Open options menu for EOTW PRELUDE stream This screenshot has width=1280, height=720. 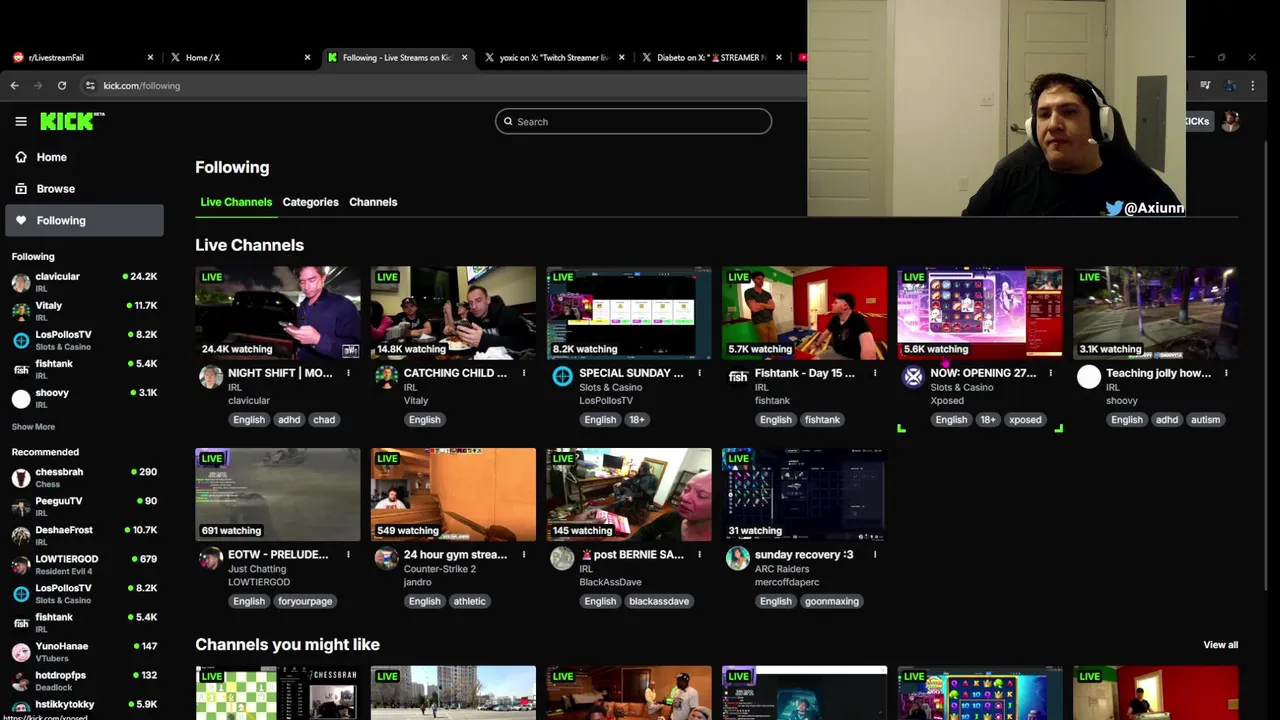pyautogui.click(x=348, y=554)
